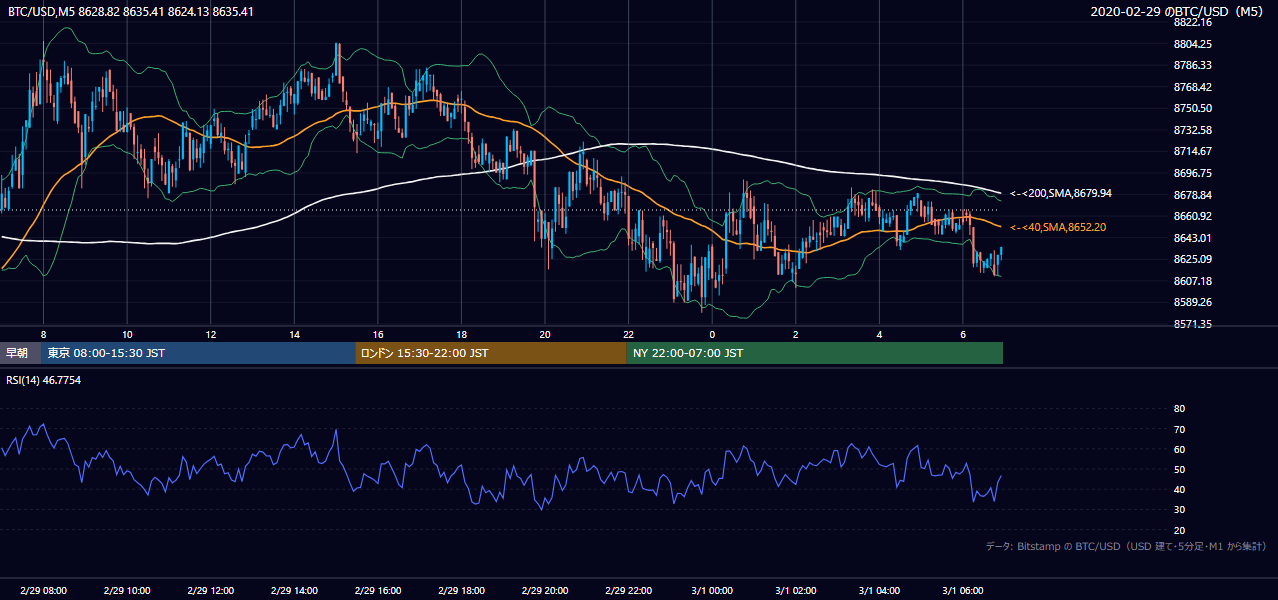The height and width of the screenshot is (600, 1278).
Task: Click hour tick 22 under price chart
Action: click(x=628, y=334)
